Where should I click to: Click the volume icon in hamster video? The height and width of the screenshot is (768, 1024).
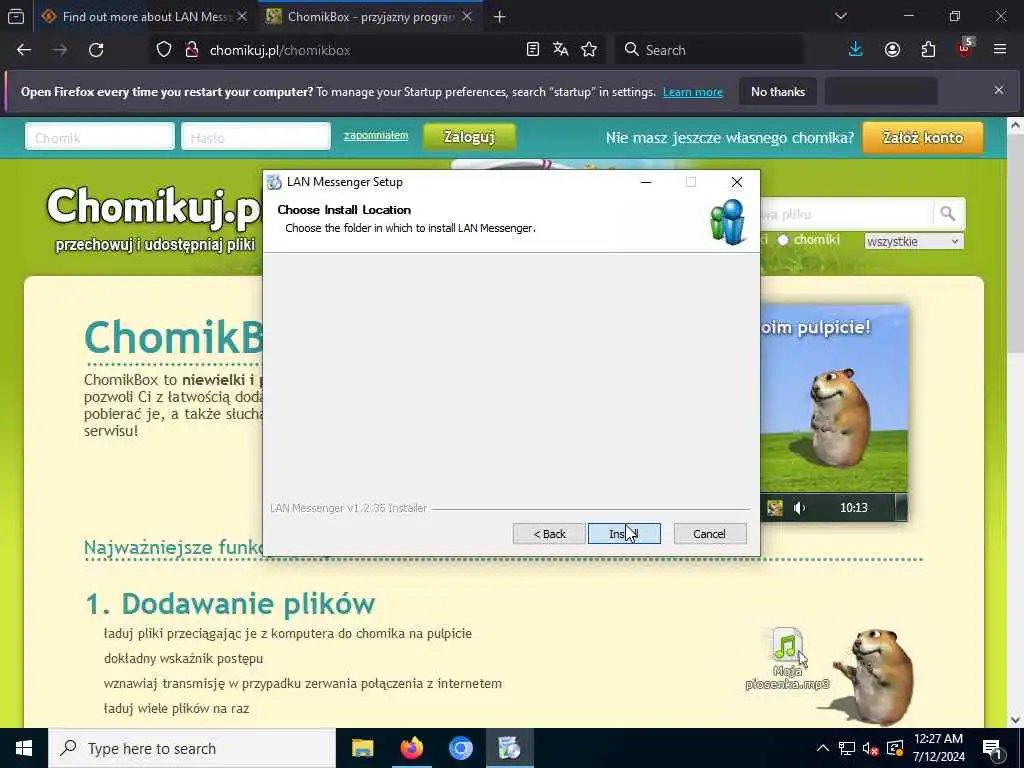[x=799, y=507]
